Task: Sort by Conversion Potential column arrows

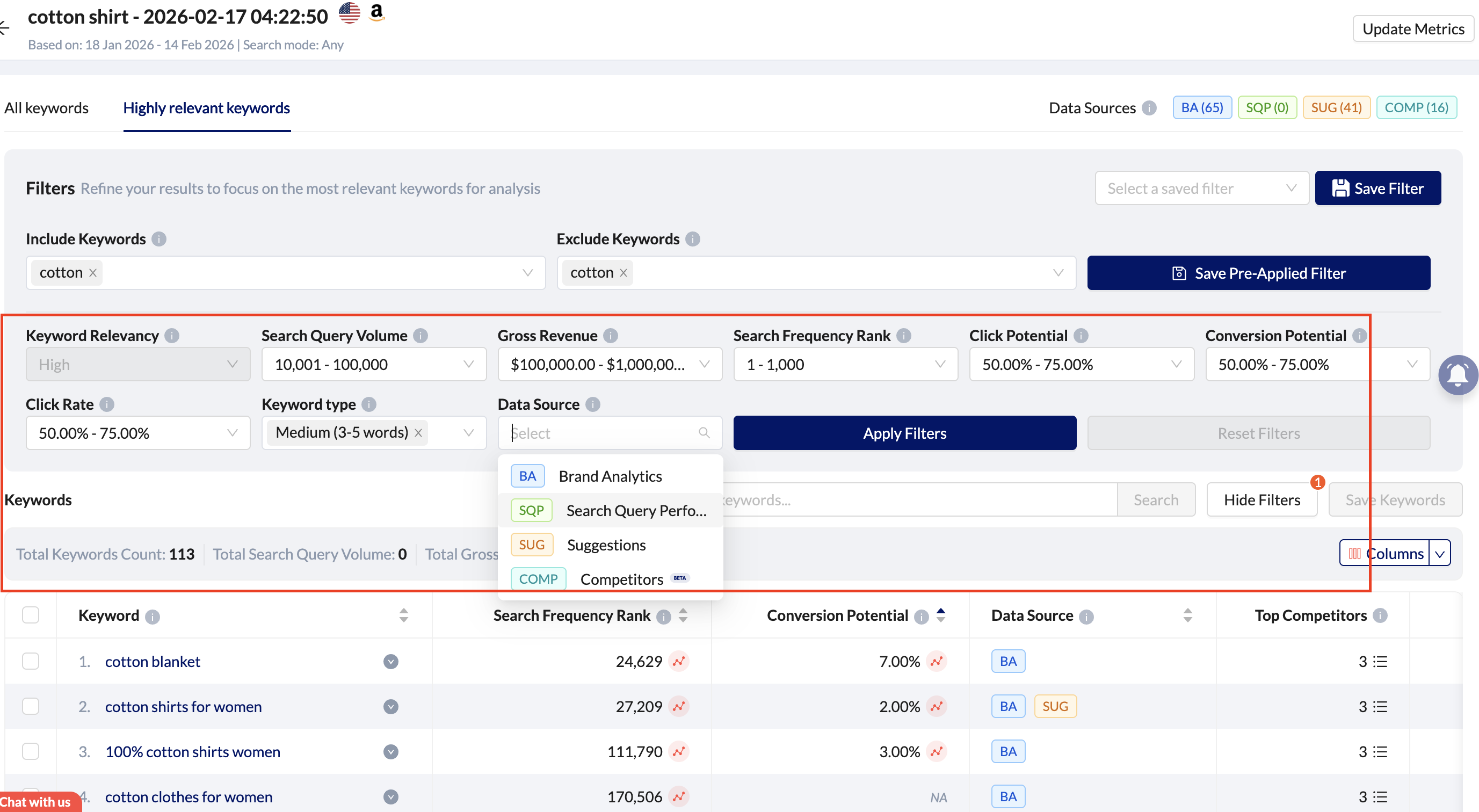Action: [x=940, y=615]
